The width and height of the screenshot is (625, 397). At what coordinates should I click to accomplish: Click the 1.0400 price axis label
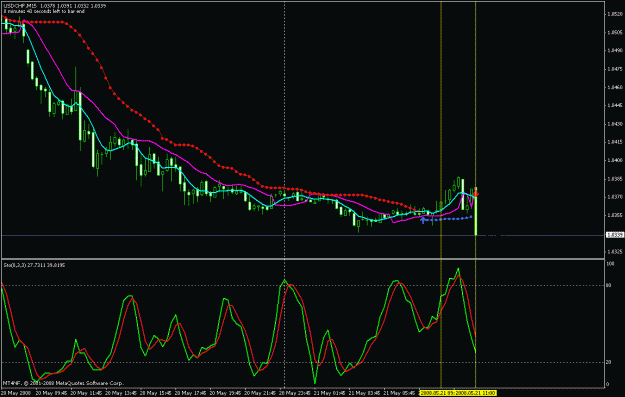click(x=614, y=161)
